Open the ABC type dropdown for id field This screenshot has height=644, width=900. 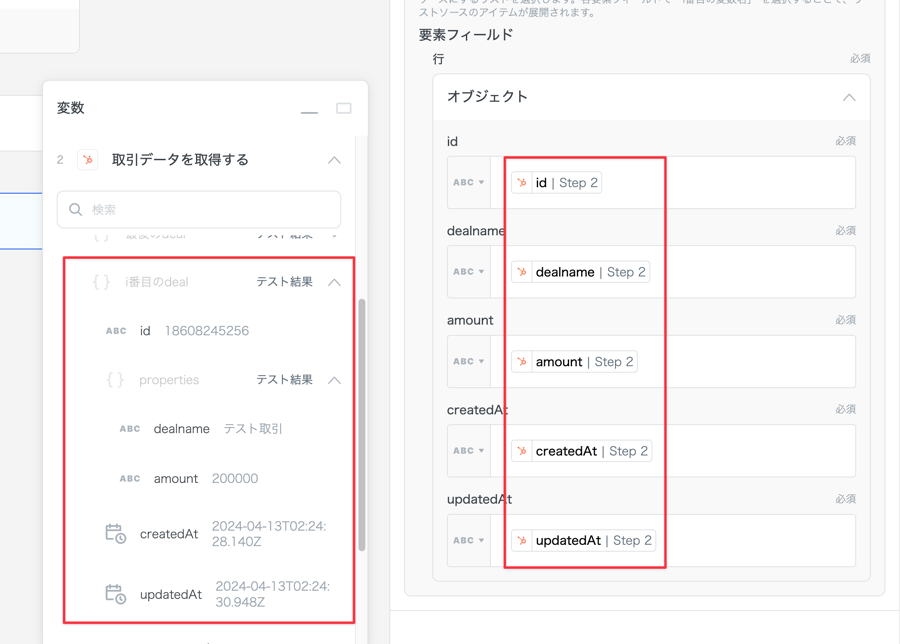point(468,183)
